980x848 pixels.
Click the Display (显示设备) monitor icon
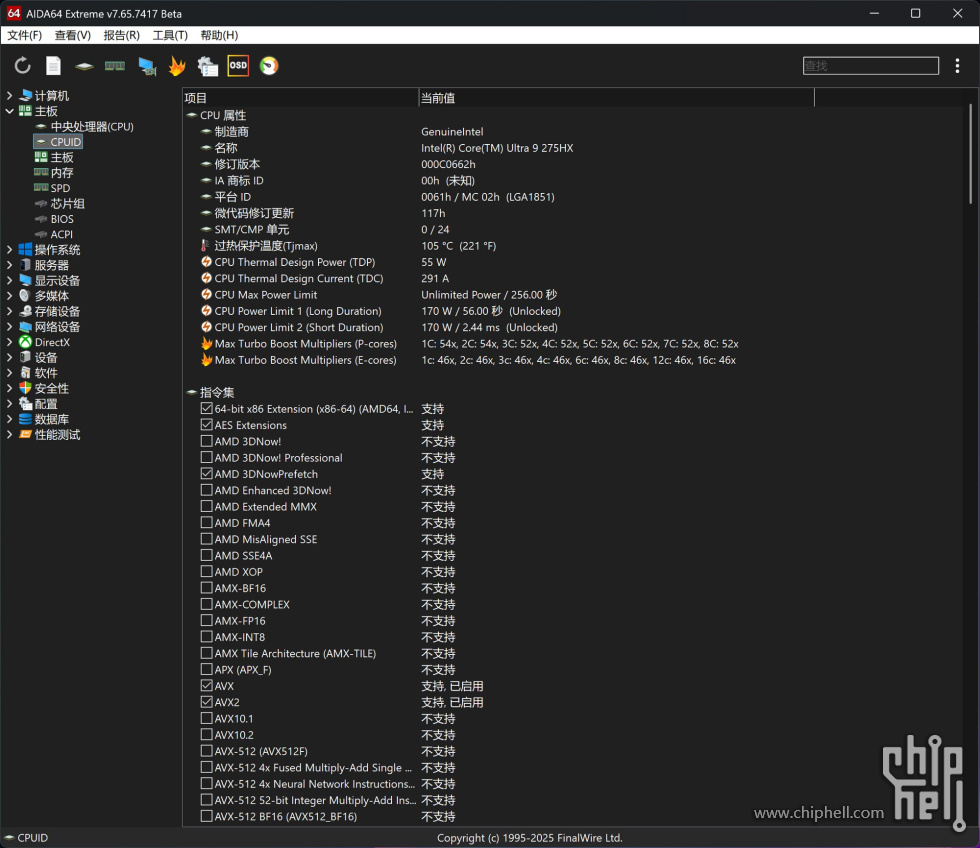click(26, 280)
